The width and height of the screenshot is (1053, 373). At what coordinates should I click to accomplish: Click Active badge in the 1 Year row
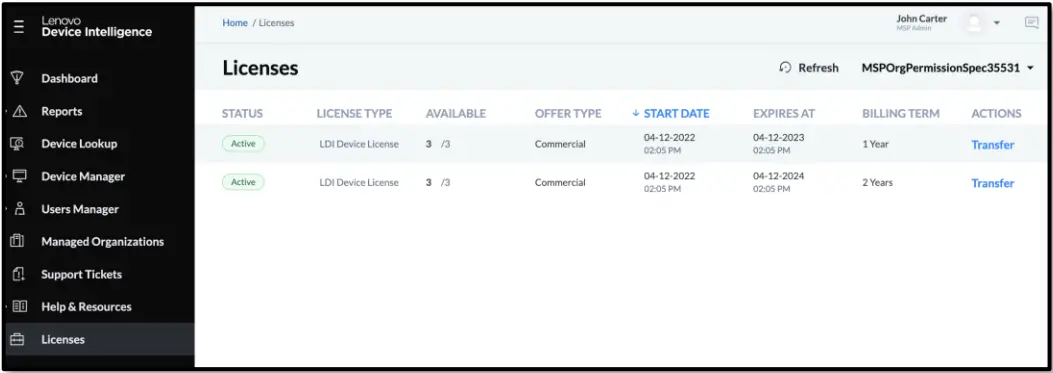pyautogui.click(x=243, y=144)
